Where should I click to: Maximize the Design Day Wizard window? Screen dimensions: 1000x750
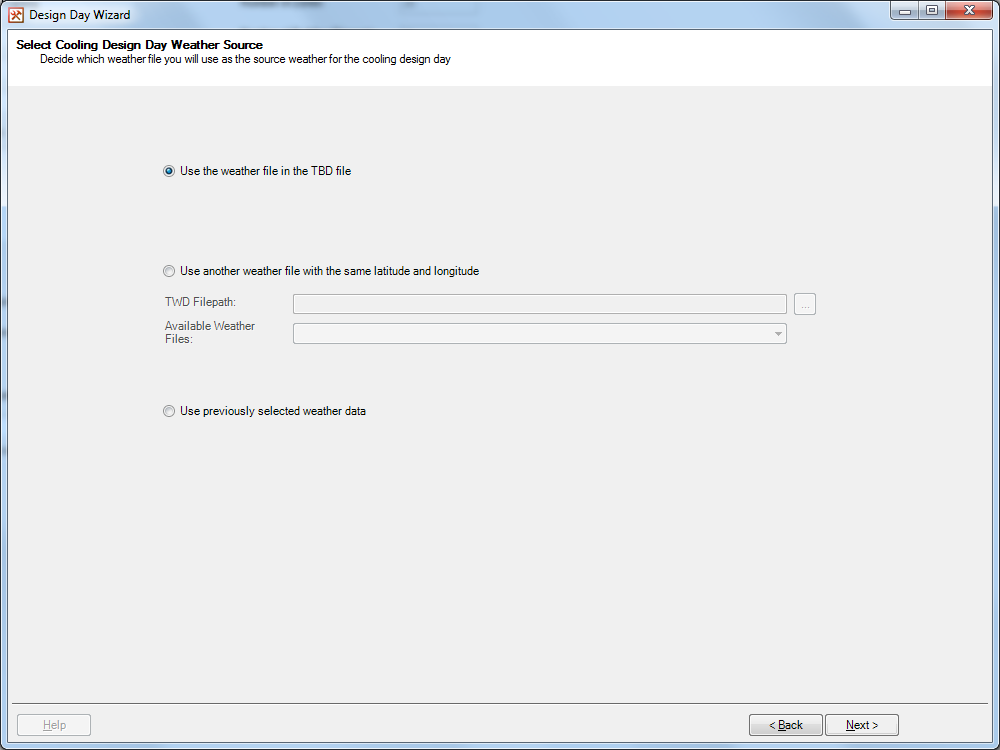[x=932, y=11]
